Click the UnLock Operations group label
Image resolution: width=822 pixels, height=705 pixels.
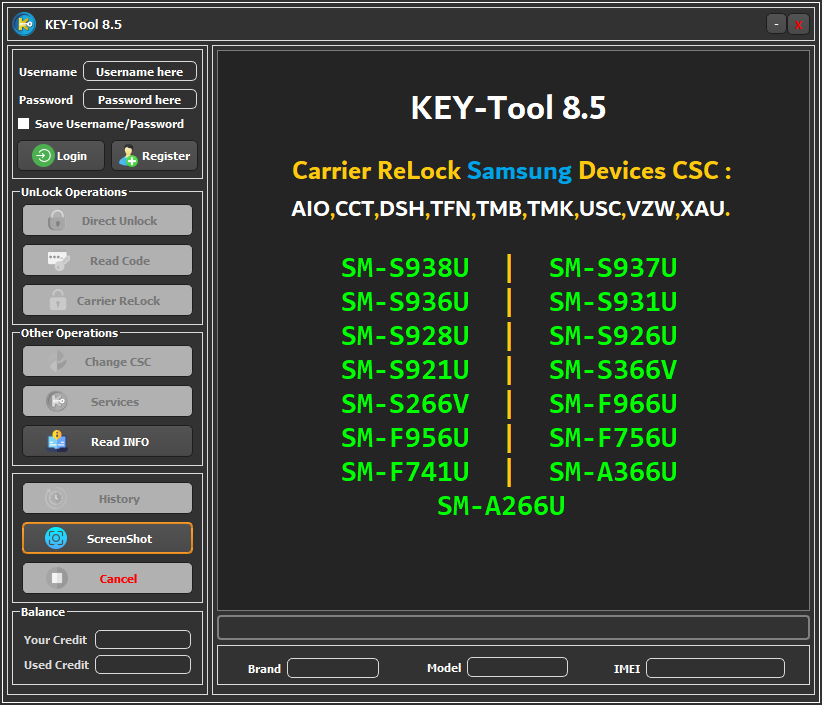[74, 192]
